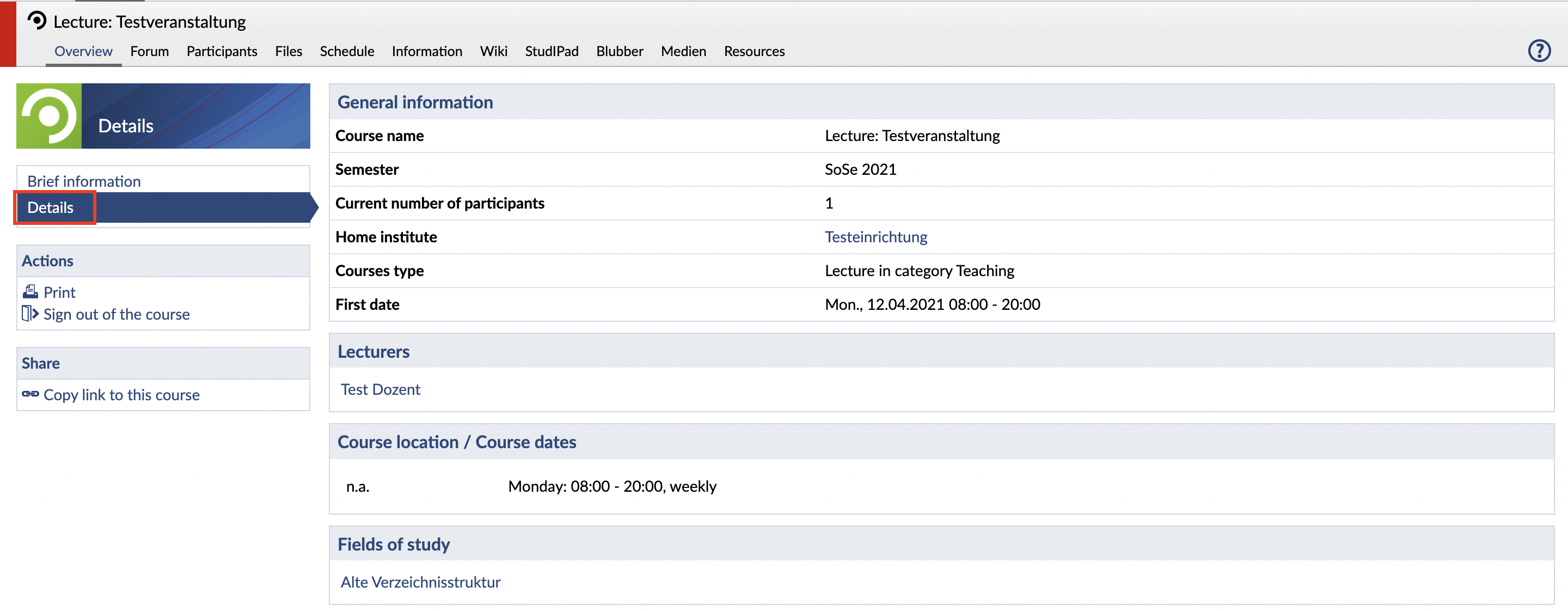This screenshot has width=1568, height=611.
Task: Go to the Schedule tab
Action: click(347, 51)
